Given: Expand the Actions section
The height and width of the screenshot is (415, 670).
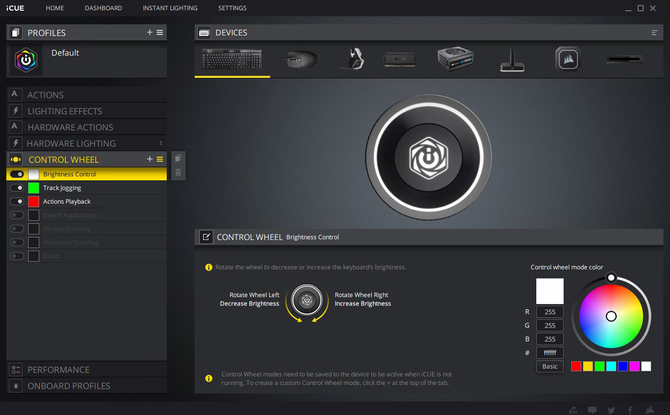Looking at the screenshot, I should [x=86, y=95].
